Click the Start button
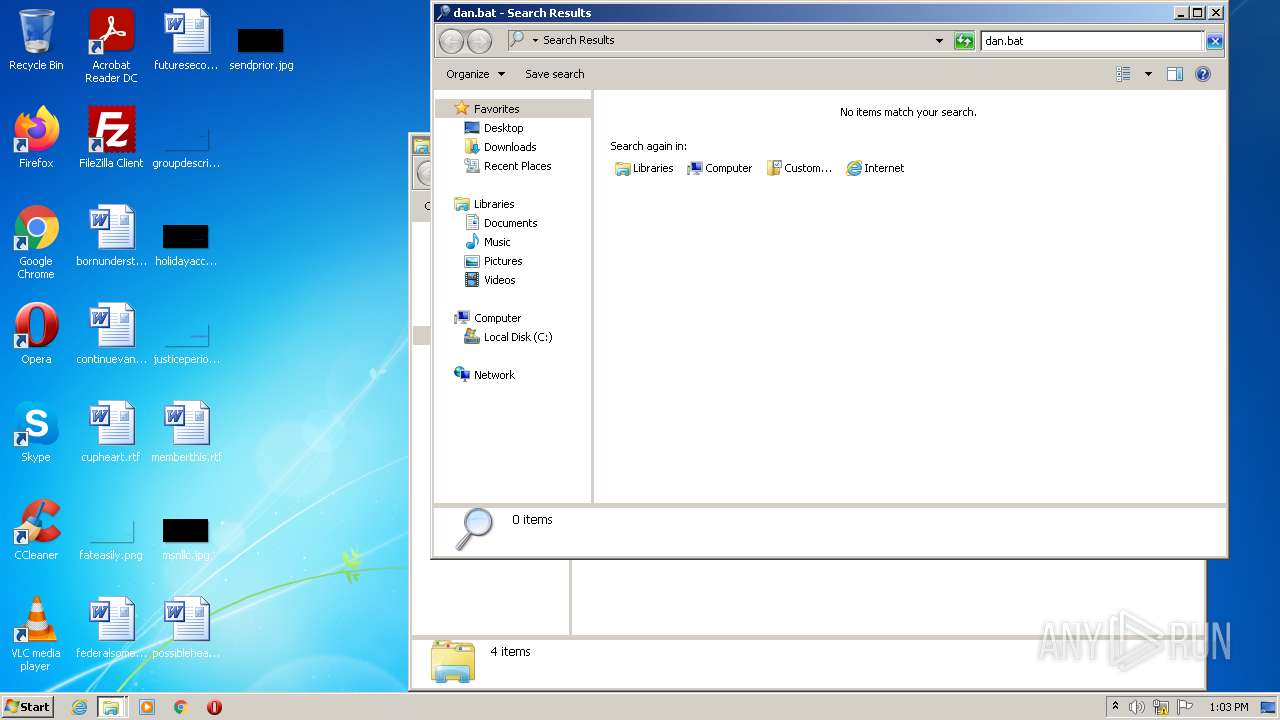This screenshot has width=1280, height=720. pos(27,707)
